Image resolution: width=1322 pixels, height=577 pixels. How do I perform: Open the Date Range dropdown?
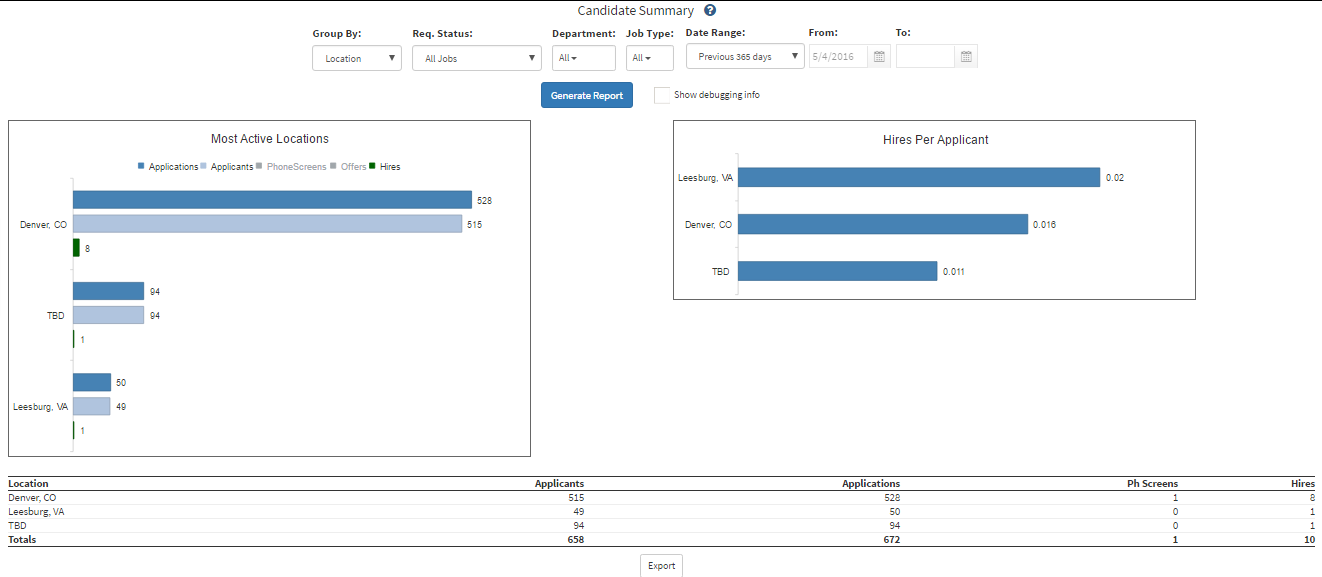tap(744, 56)
